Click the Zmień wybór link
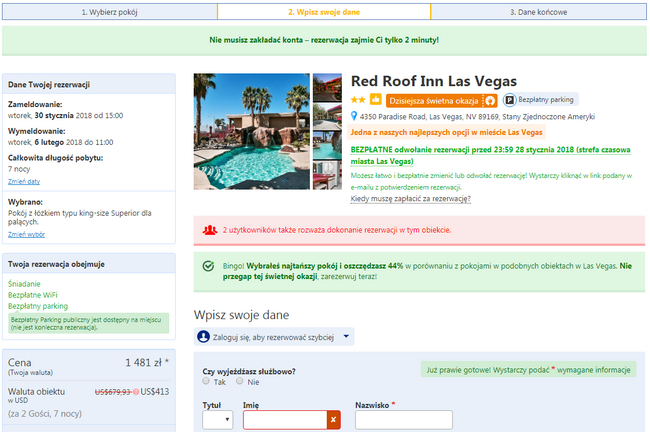Viewport: 650px width, 432px height. (27, 235)
